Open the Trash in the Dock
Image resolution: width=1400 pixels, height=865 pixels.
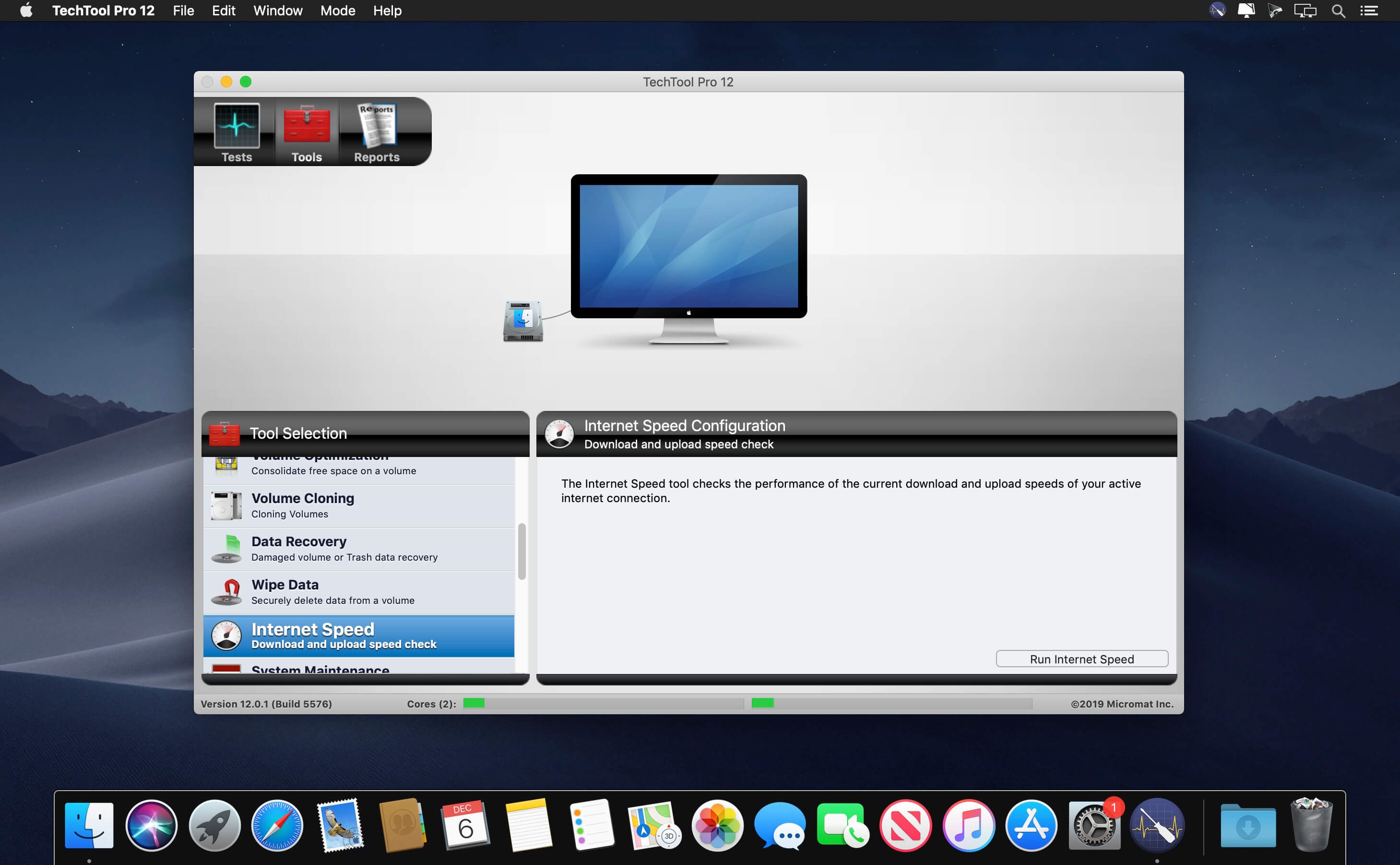click(1311, 825)
